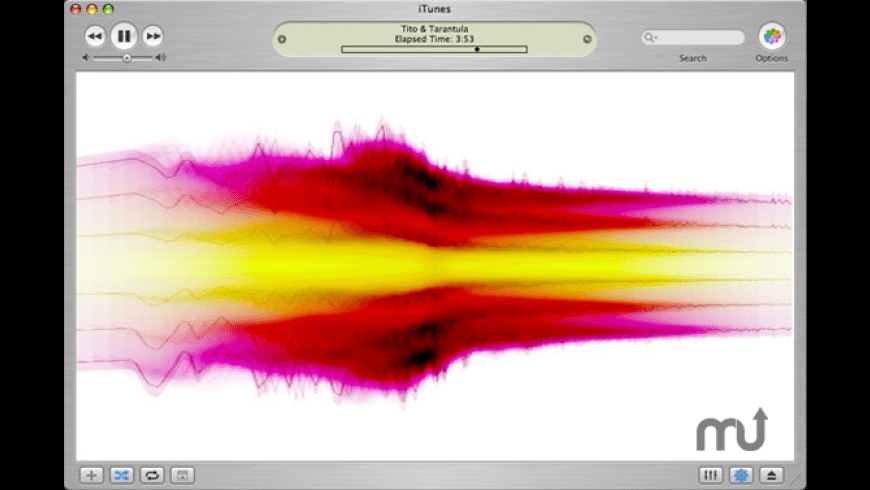Viewport: 870px width, 490px height.
Task: Pause the playing song
Action: coord(124,36)
